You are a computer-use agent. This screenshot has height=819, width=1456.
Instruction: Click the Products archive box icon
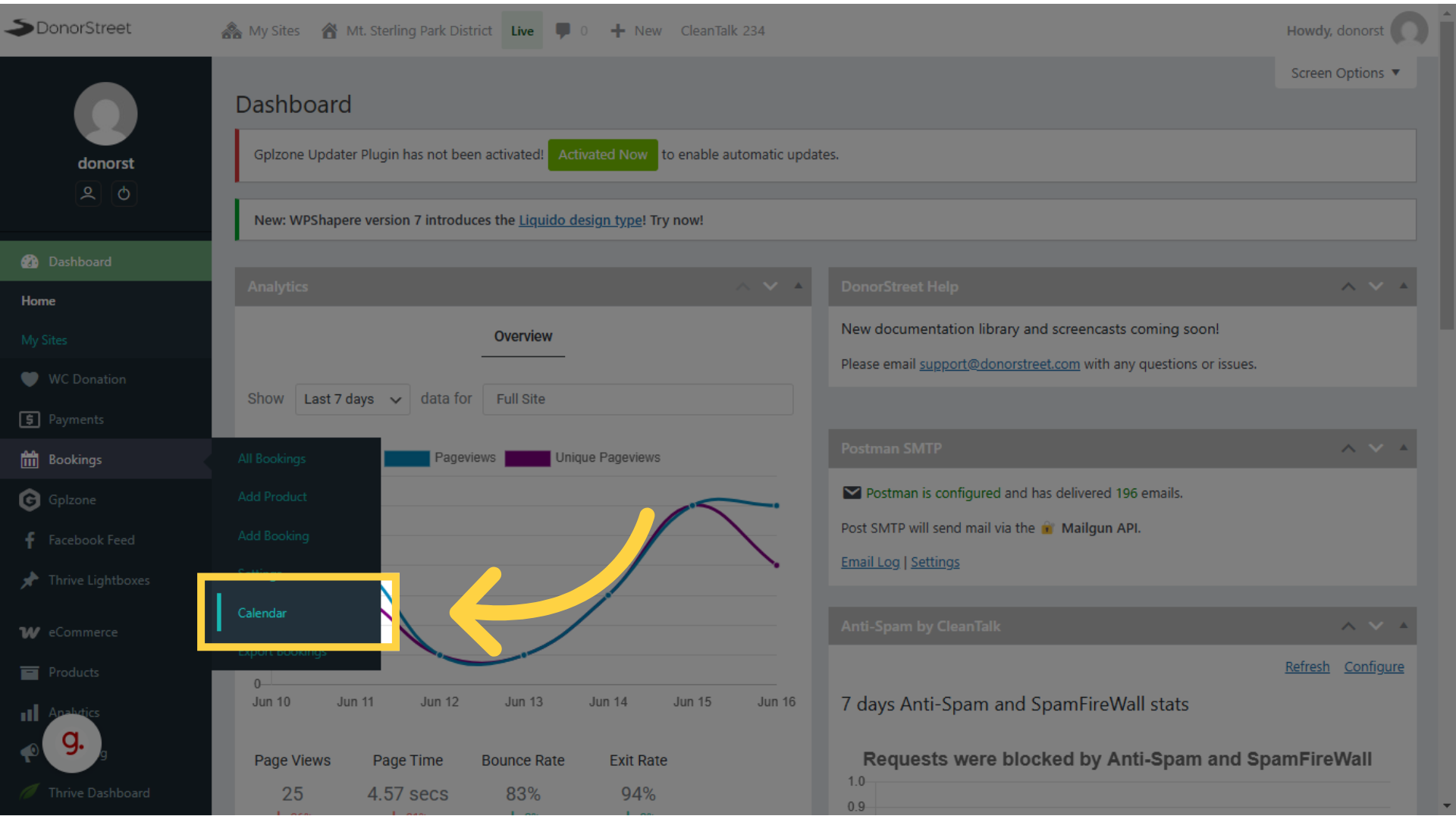pos(30,673)
